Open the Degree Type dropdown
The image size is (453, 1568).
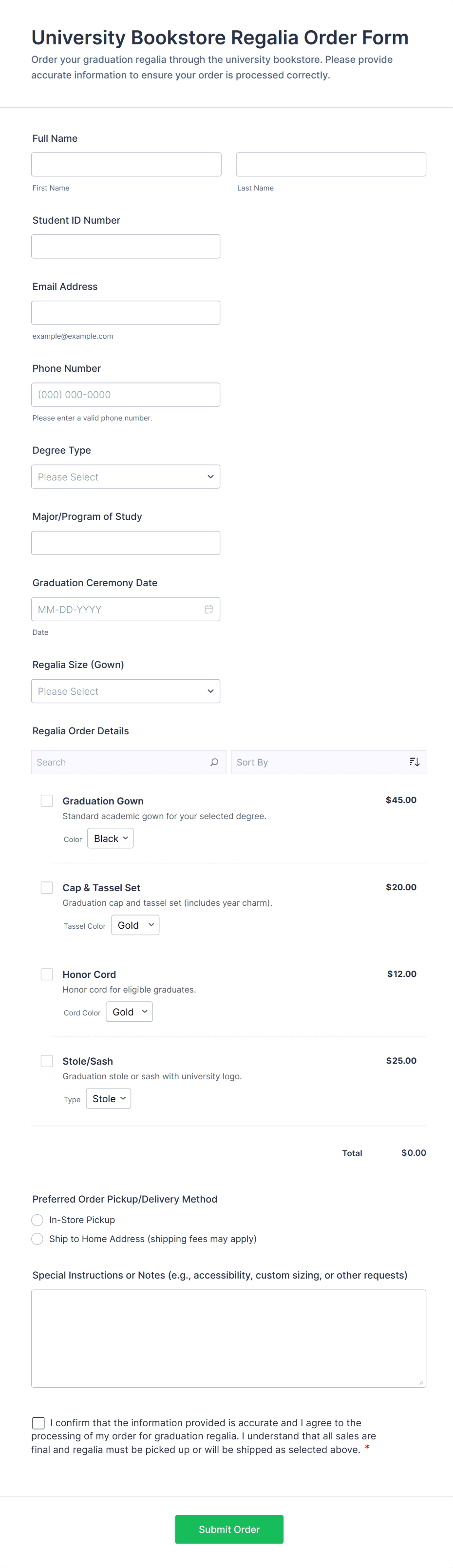126,477
